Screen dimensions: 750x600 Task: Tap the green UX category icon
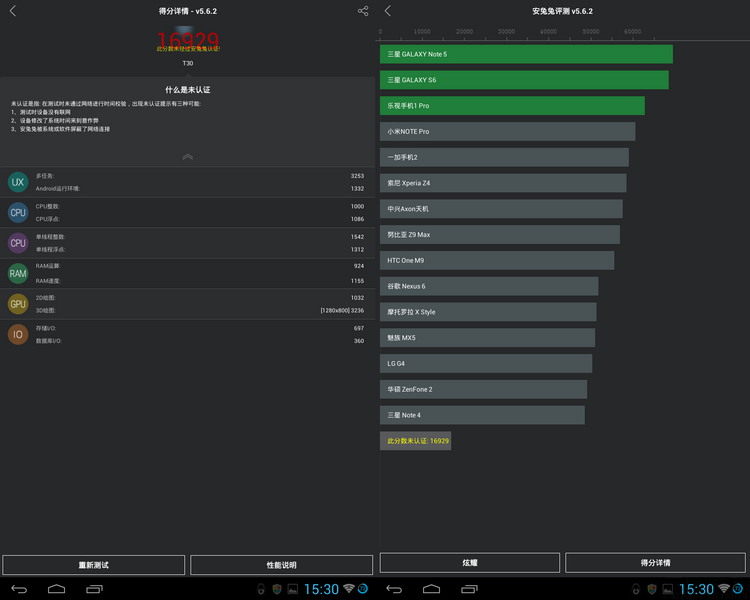pos(18,182)
